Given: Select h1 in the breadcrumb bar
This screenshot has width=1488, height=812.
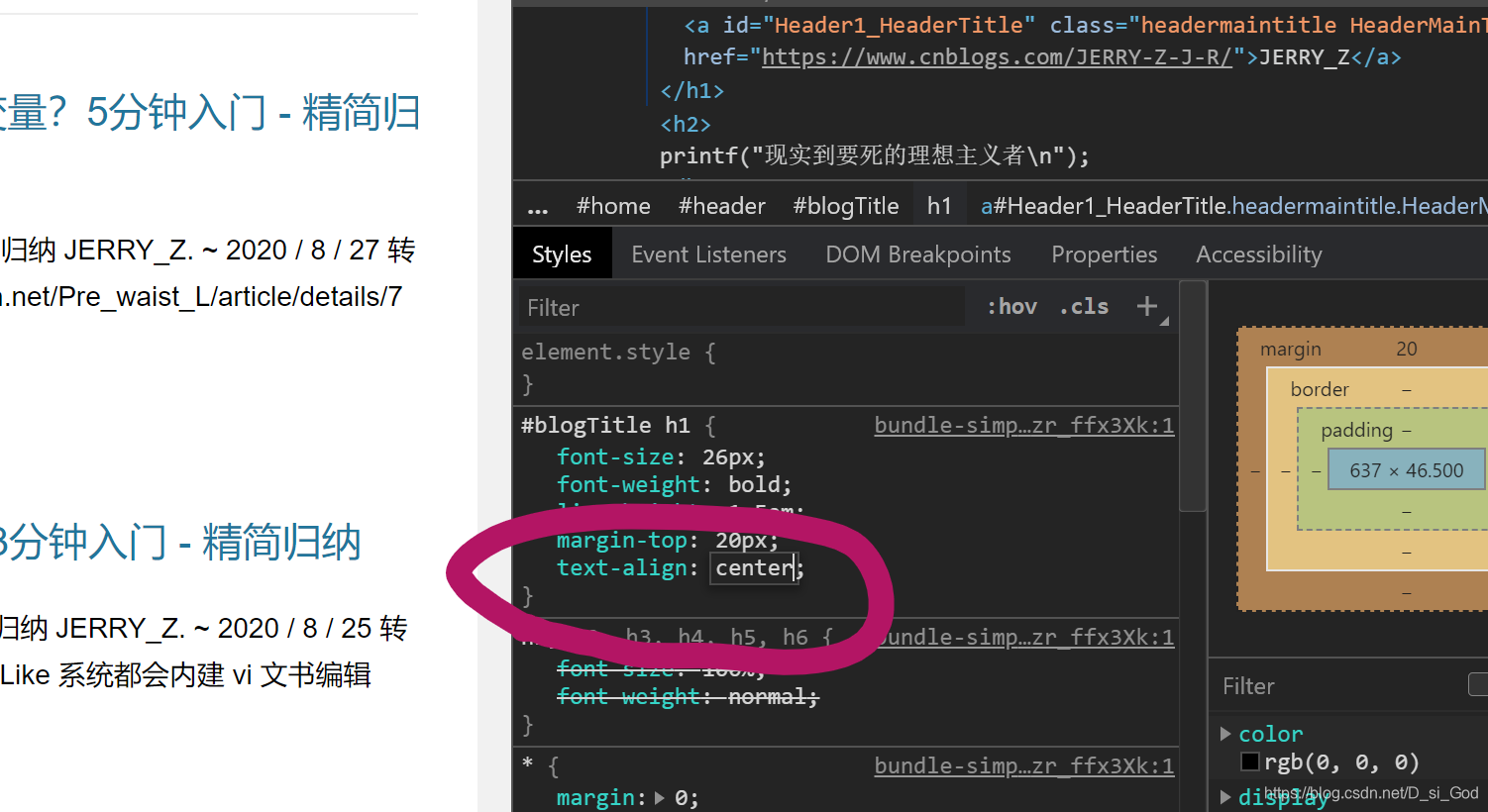Looking at the screenshot, I should click(939, 206).
